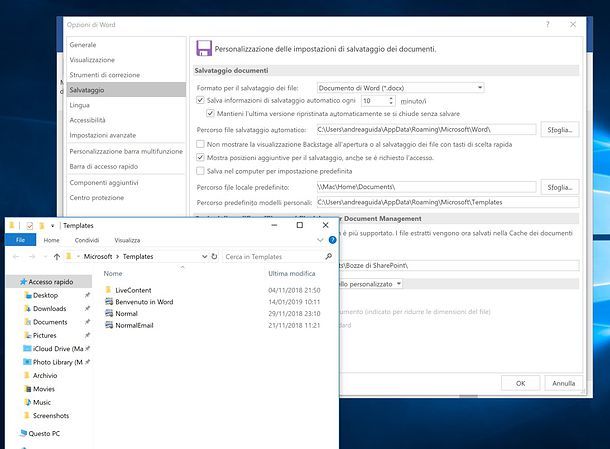Click the help question mark in Word options
The height and width of the screenshot is (449, 610).
[x=547, y=25]
